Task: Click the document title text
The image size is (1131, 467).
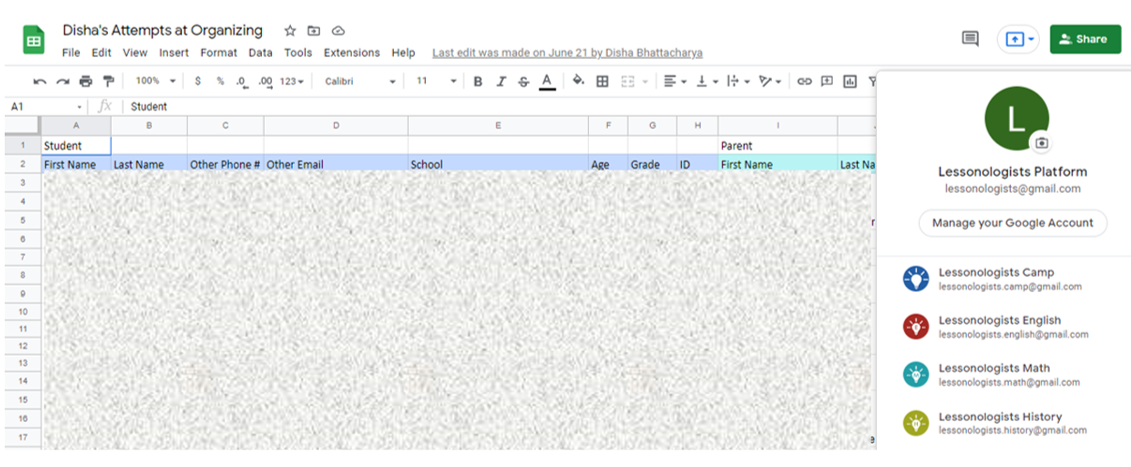Action: click(x=162, y=30)
